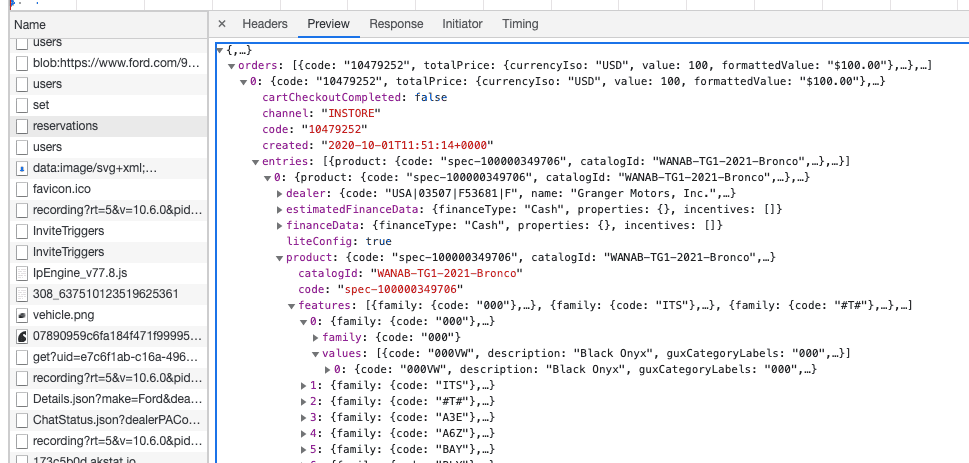The width and height of the screenshot is (969, 463).
Task: Select the ChatStatus.json request row
Action: tap(109, 420)
